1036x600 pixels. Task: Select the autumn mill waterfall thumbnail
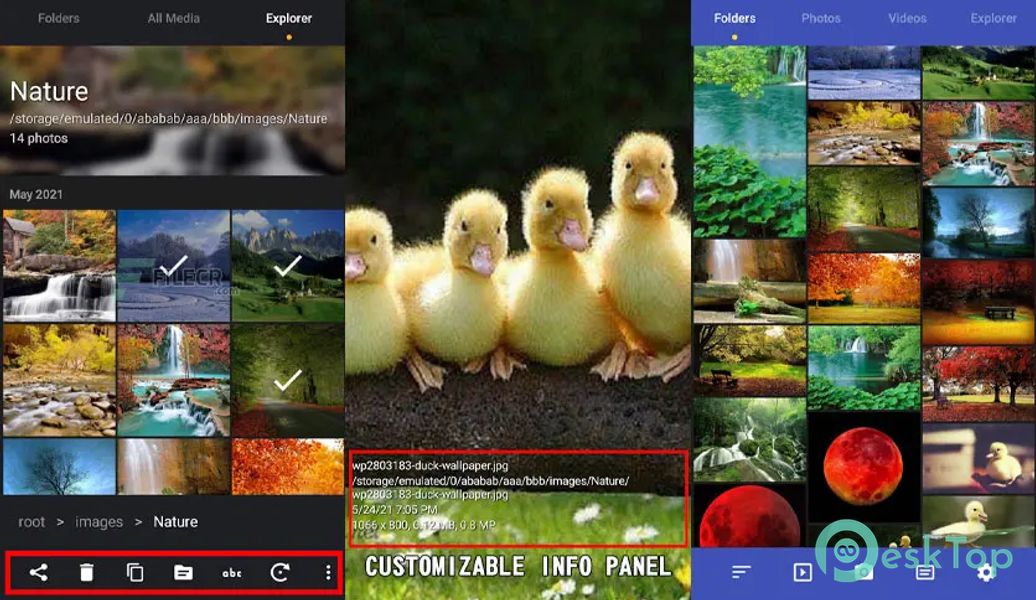(59, 266)
